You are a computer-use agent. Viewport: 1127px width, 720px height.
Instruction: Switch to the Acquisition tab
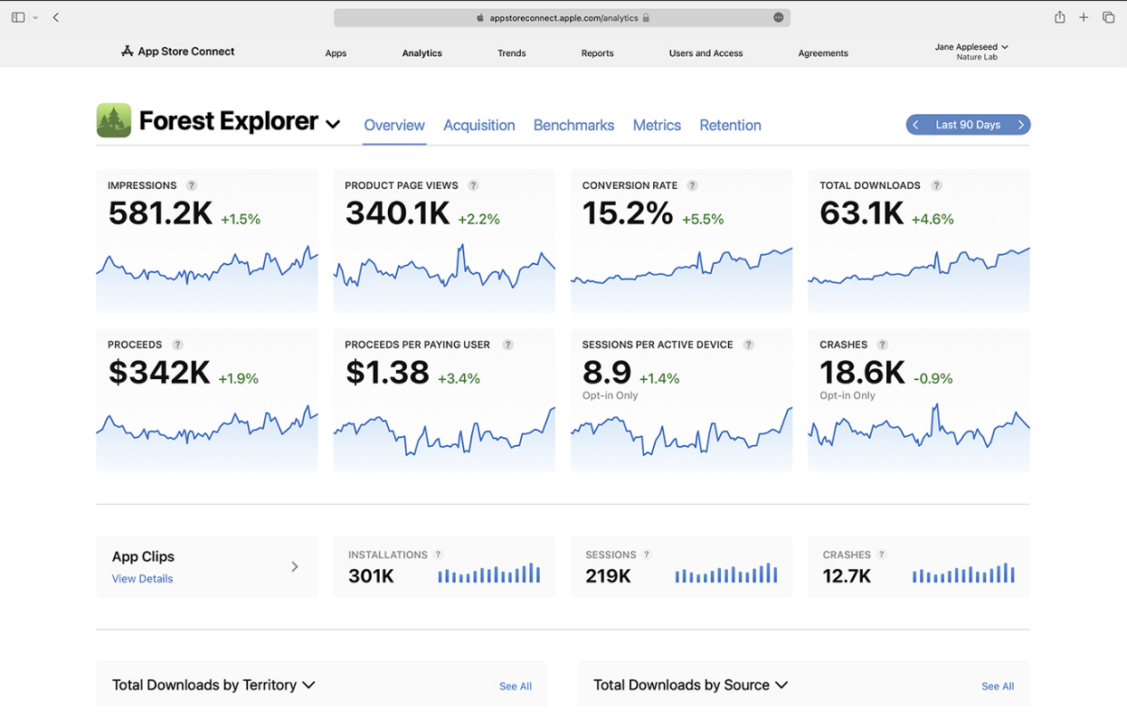click(x=479, y=125)
